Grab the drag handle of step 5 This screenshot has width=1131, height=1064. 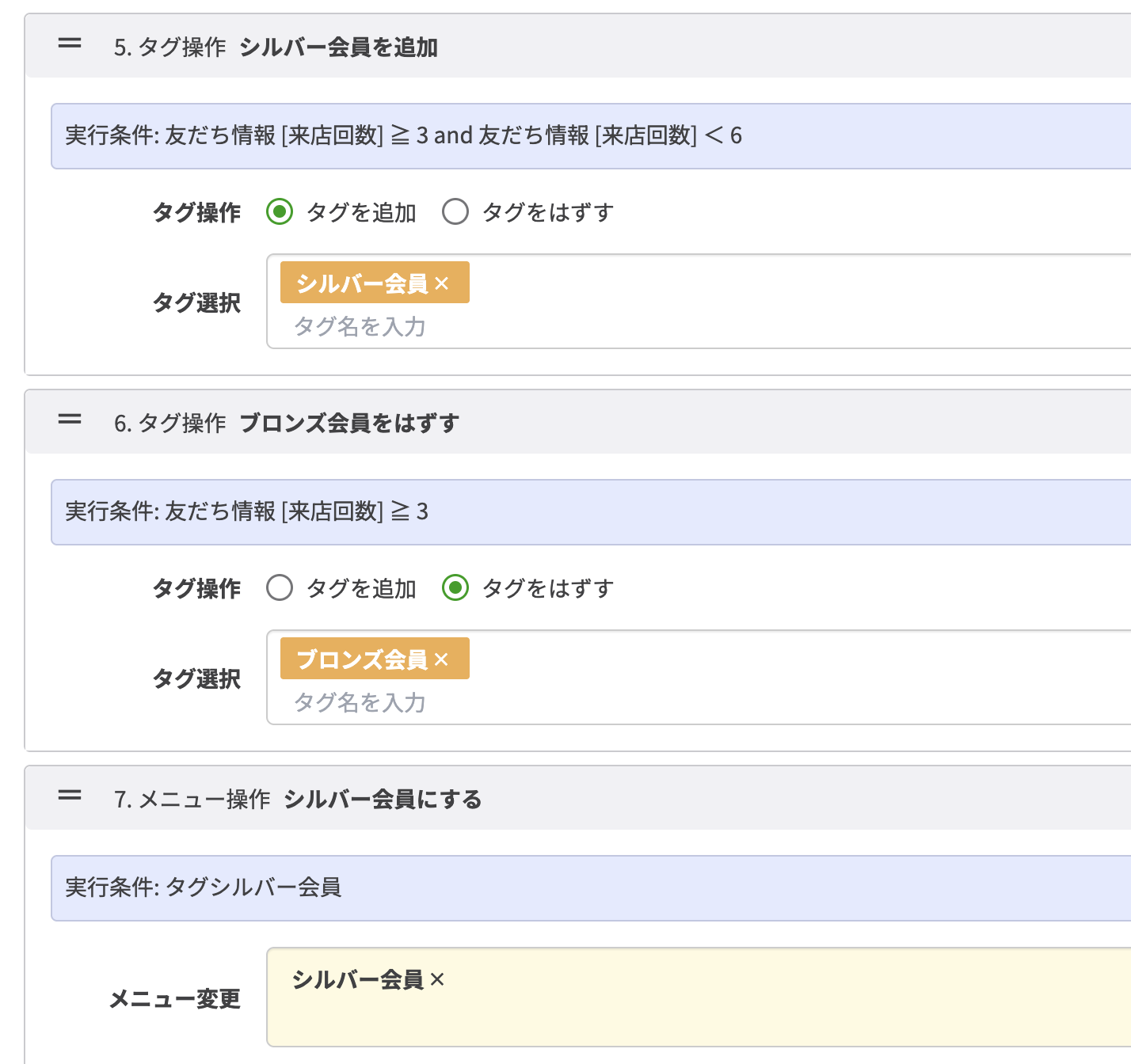coord(70,44)
